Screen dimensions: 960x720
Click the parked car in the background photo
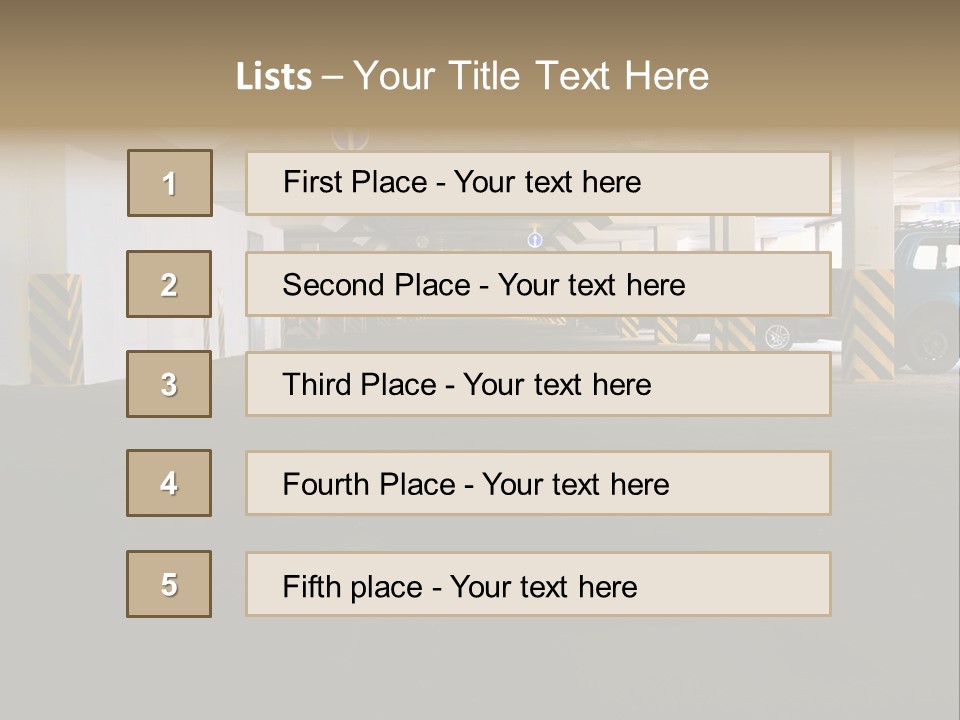[925, 300]
